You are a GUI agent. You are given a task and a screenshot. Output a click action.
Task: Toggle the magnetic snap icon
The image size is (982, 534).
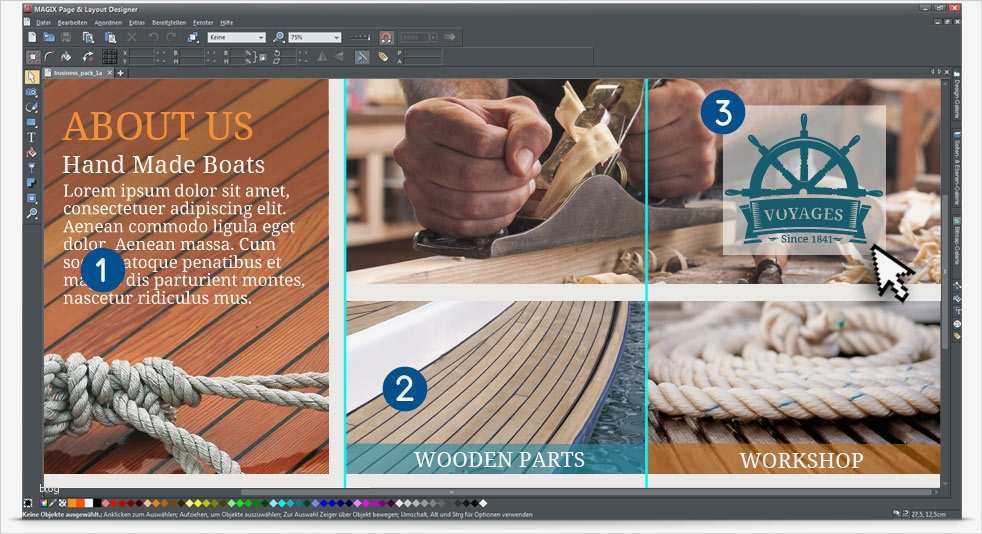[x=386, y=37]
